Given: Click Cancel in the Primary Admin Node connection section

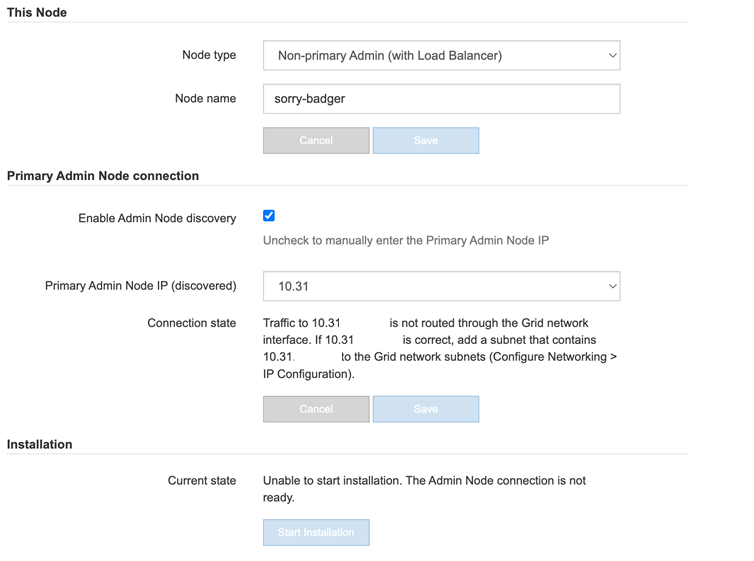Looking at the screenshot, I should pyautogui.click(x=316, y=409).
